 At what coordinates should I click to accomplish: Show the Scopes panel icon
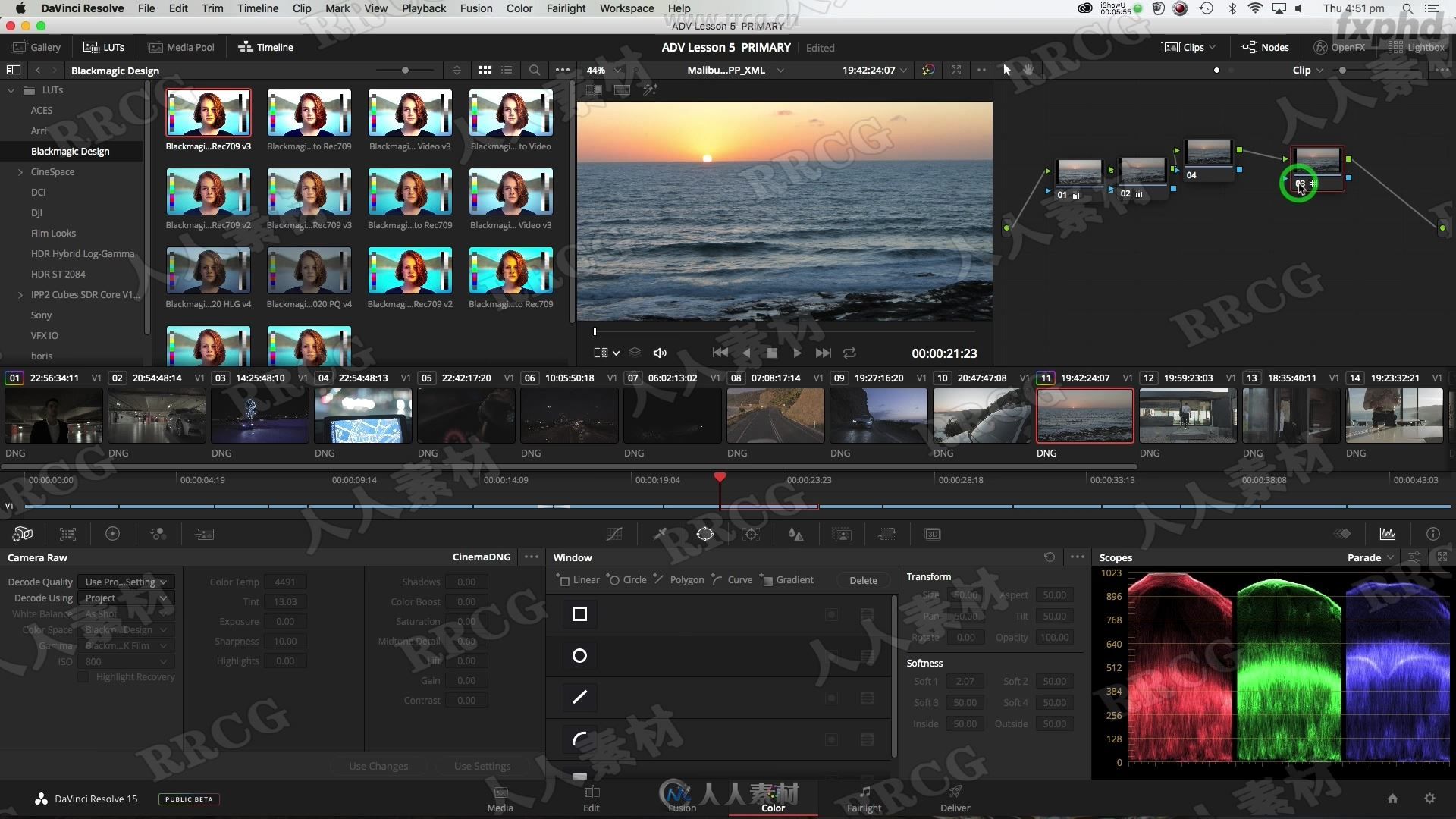[1388, 534]
